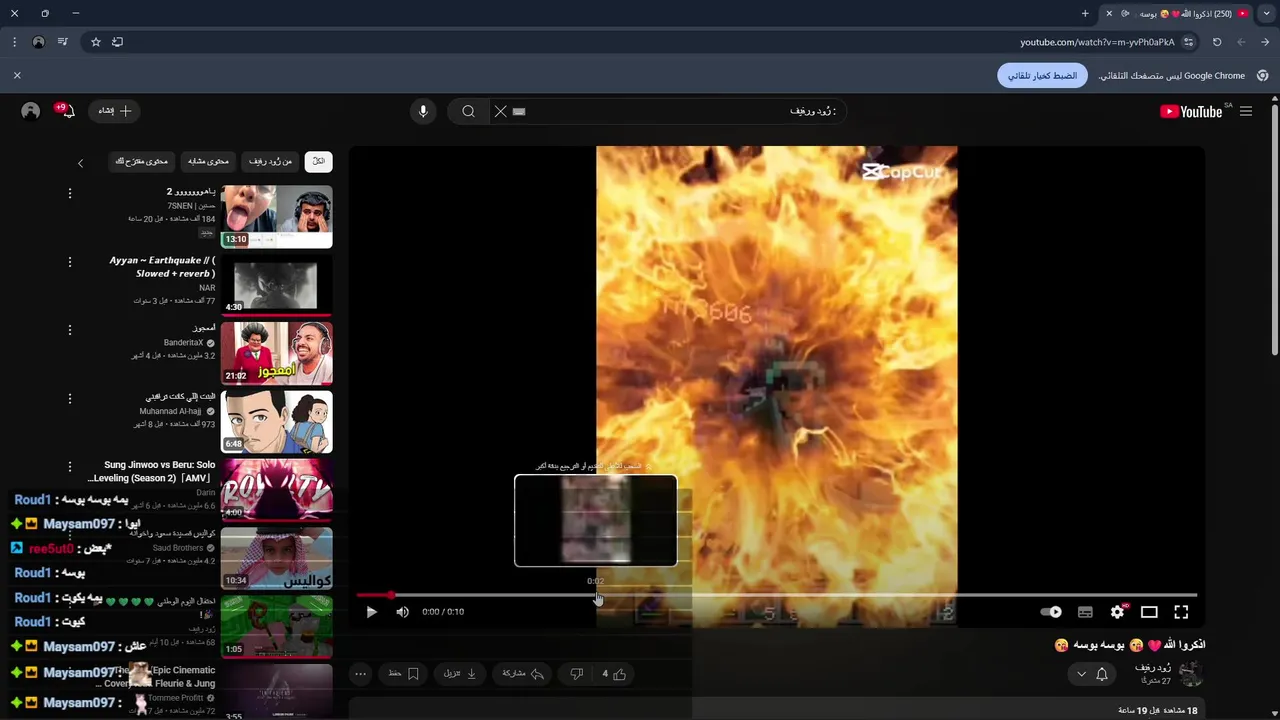Like the video with 4 likes
Image resolution: width=1280 pixels, height=720 pixels.
tap(613, 674)
